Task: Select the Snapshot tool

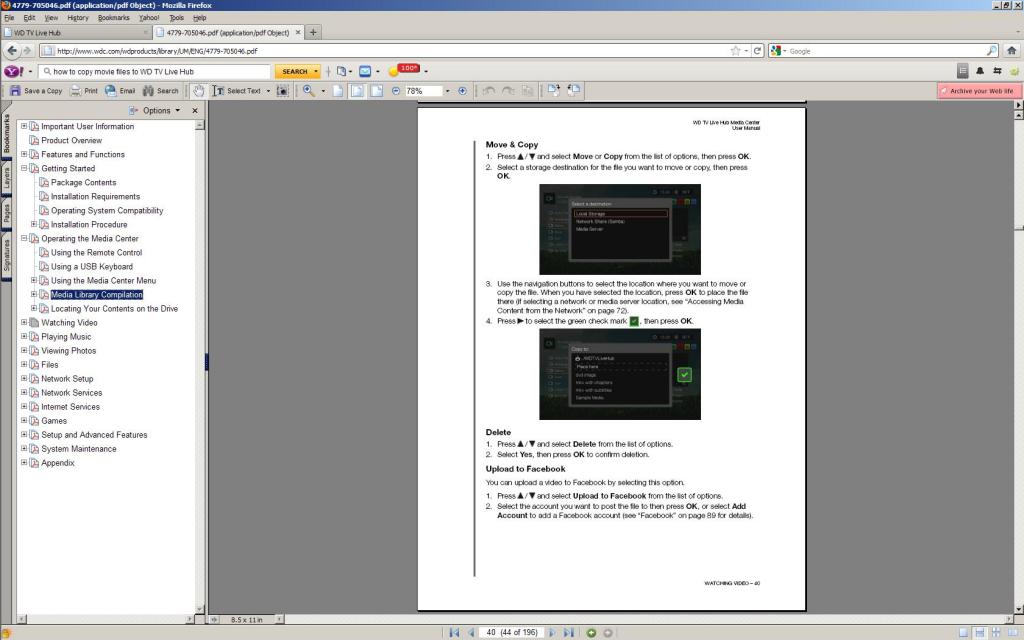Action: [282, 91]
